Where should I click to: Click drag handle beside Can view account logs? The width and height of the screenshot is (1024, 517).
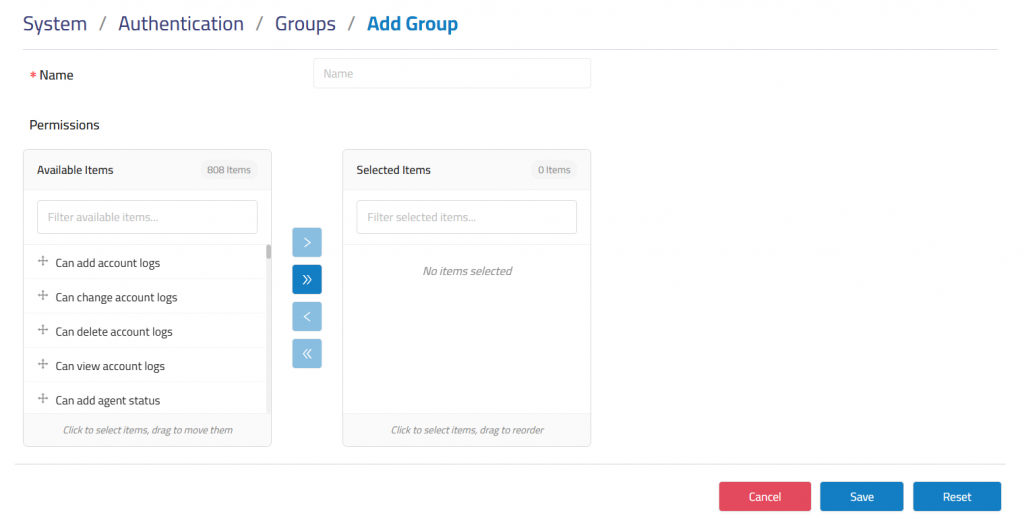tap(43, 365)
